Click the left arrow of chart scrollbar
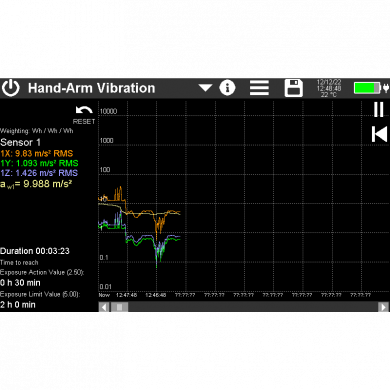Screen dimensions: 390x390 tap(104, 307)
